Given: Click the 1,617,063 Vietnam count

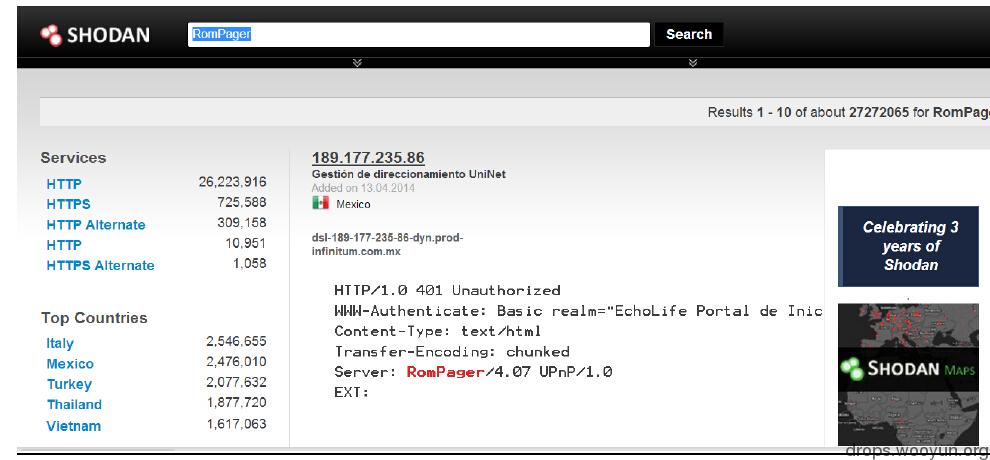Looking at the screenshot, I should tap(236, 424).
